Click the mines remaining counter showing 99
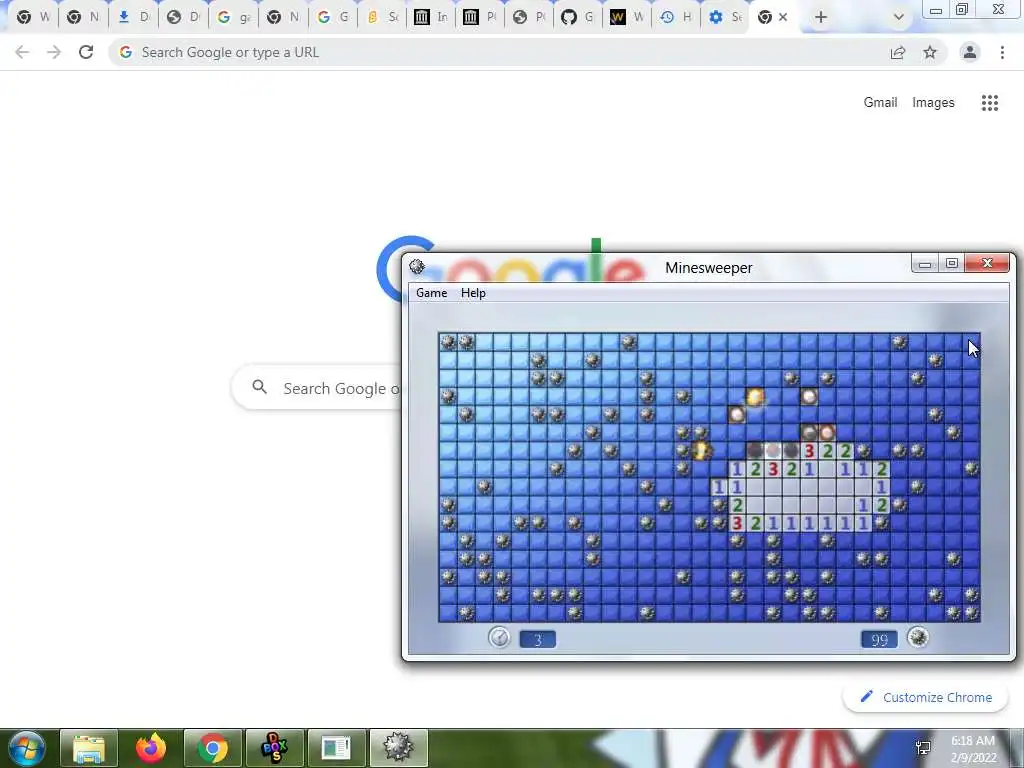This screenshot has width=1024, height=768. (x=879, y=639)
